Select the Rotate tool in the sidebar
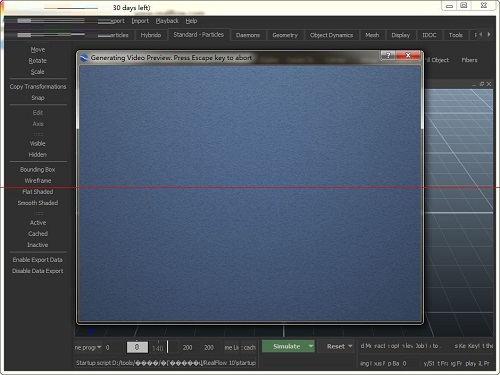This screenshot has height=375, width=500. (38, 61)
